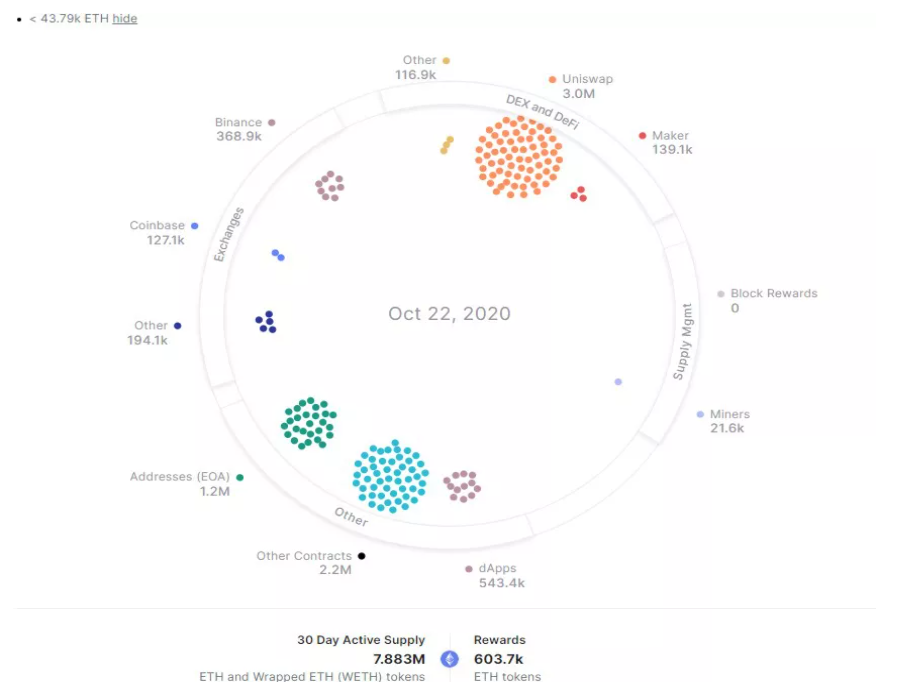
Task: Select the Supply Mgmt ring segment label
Action: tap(683, 342)
